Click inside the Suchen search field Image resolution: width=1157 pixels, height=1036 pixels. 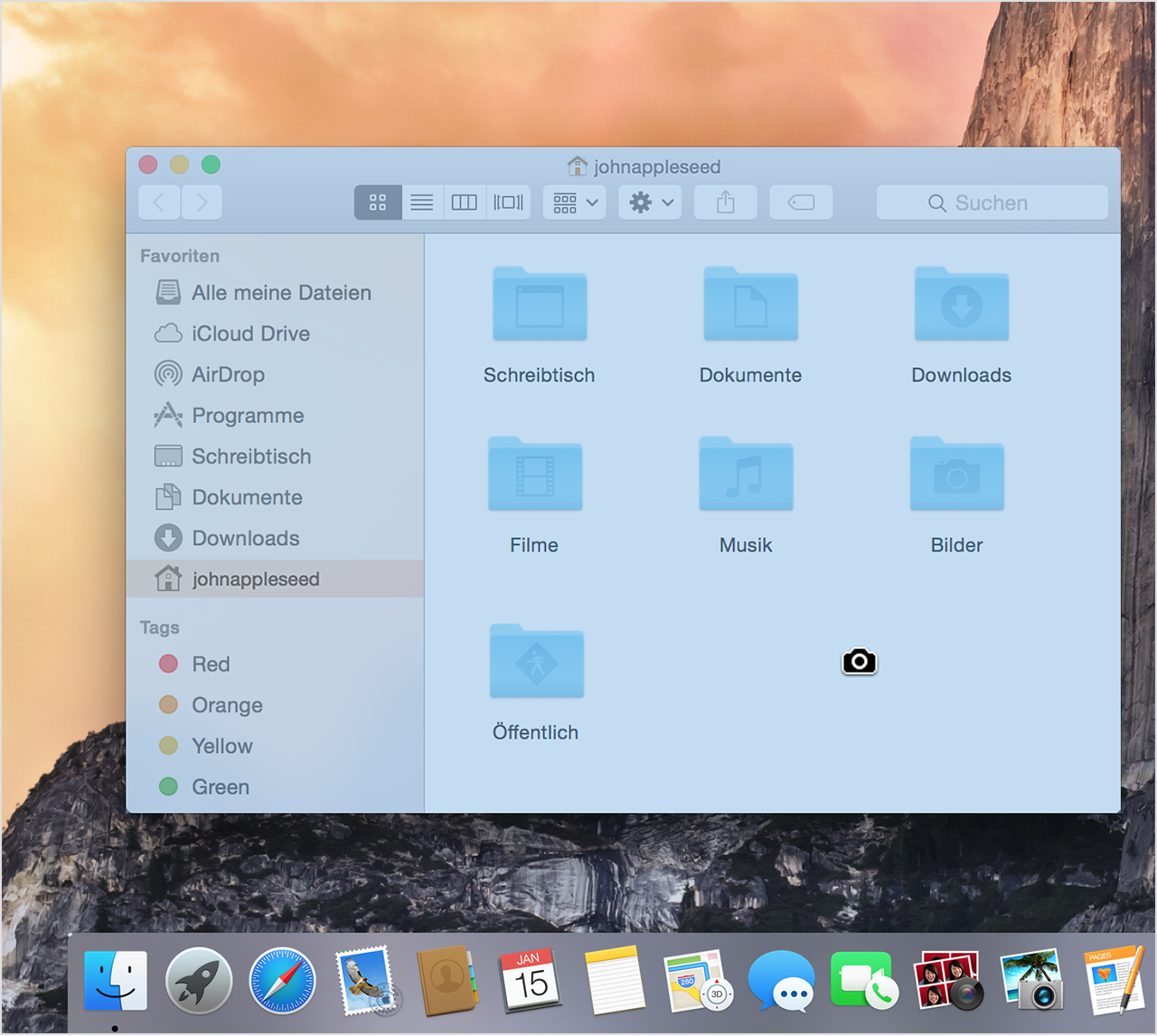(992, 202)
